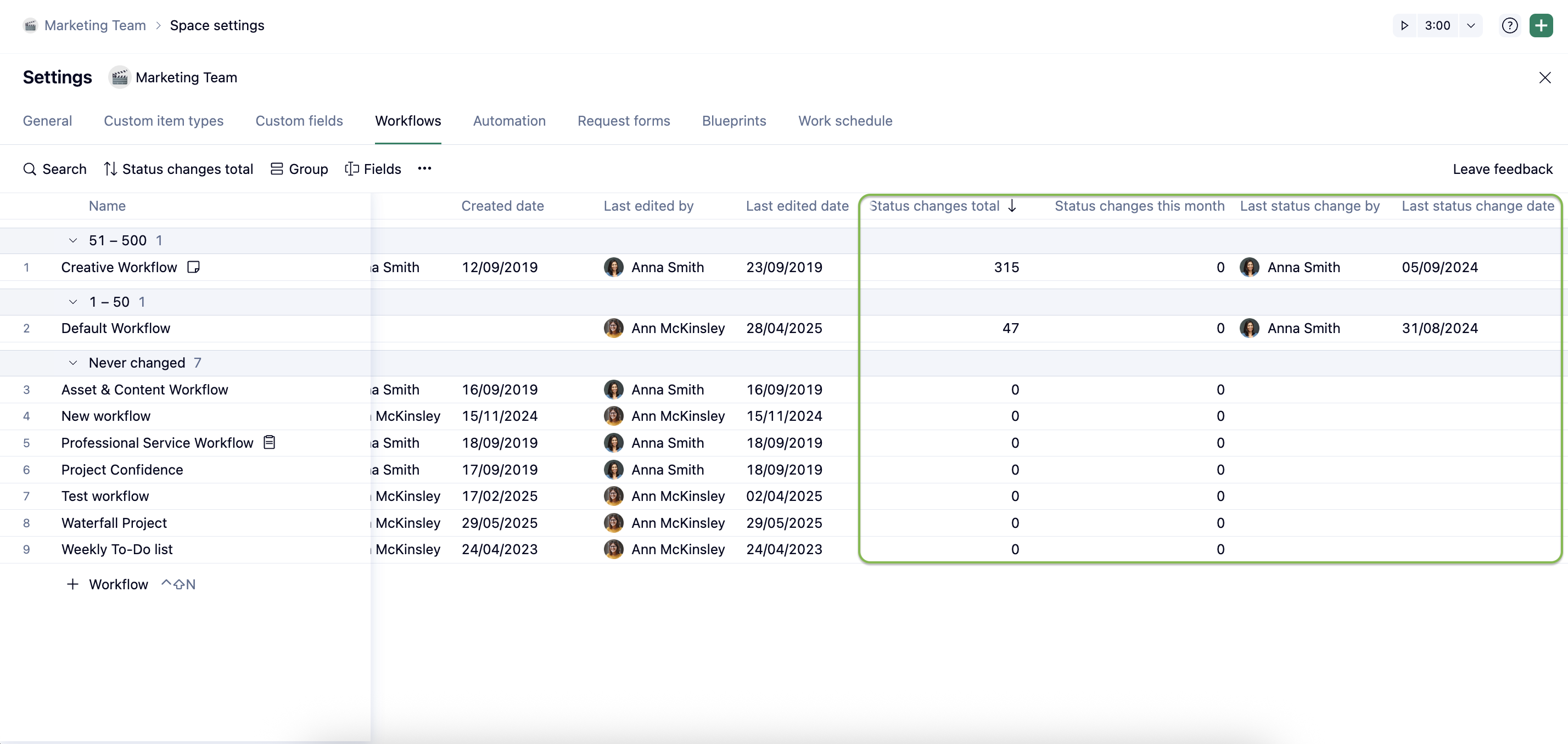The image size is (1568, 744).
Task: Click the help question mark icon
Action: pos(1510,26)
